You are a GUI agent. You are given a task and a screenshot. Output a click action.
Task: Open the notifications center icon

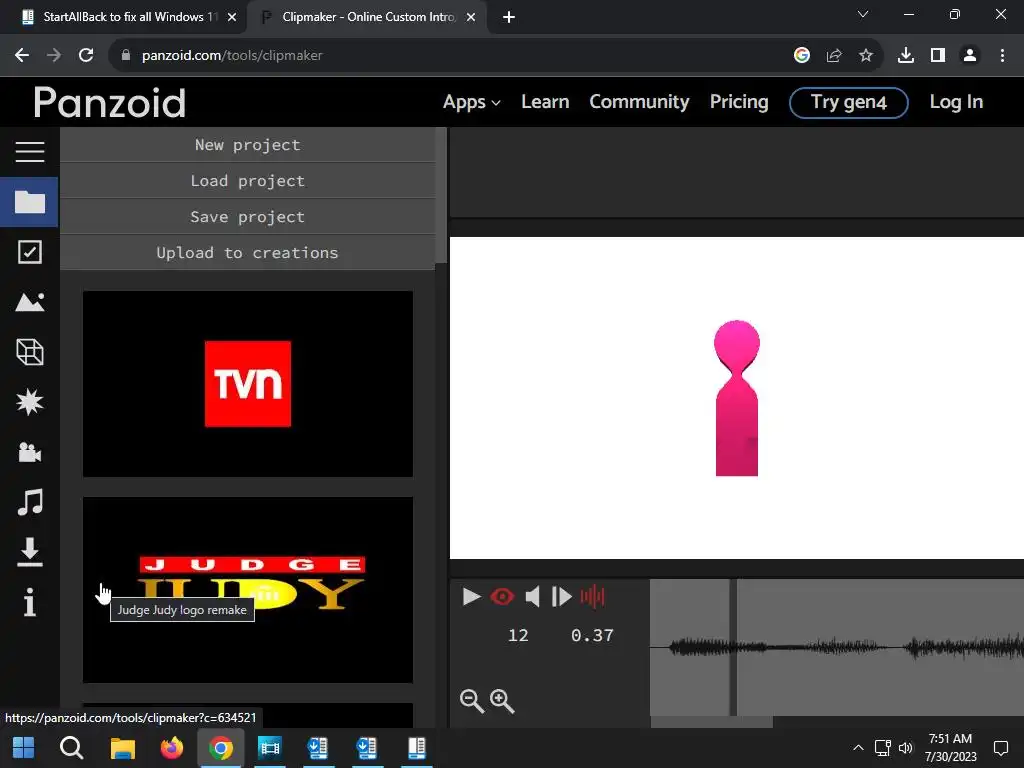pyautogui.click(x=1001, y=748)
